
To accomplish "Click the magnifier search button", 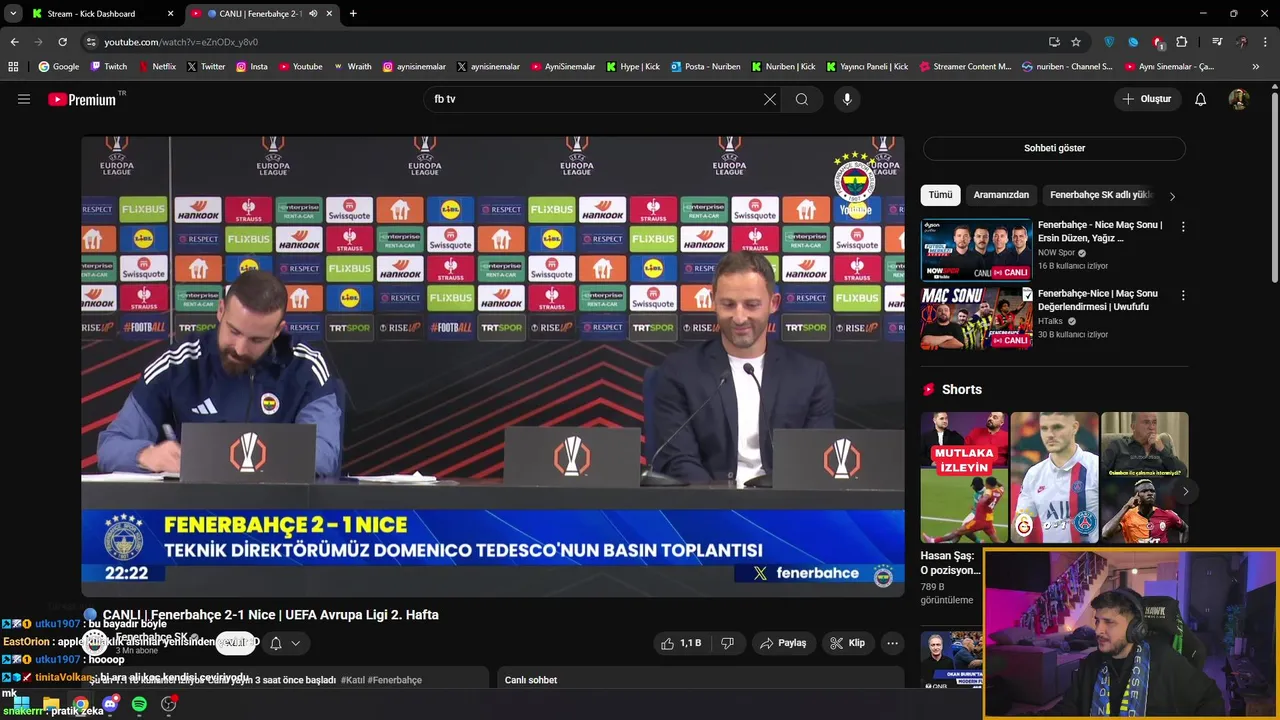I will (802, 99).
